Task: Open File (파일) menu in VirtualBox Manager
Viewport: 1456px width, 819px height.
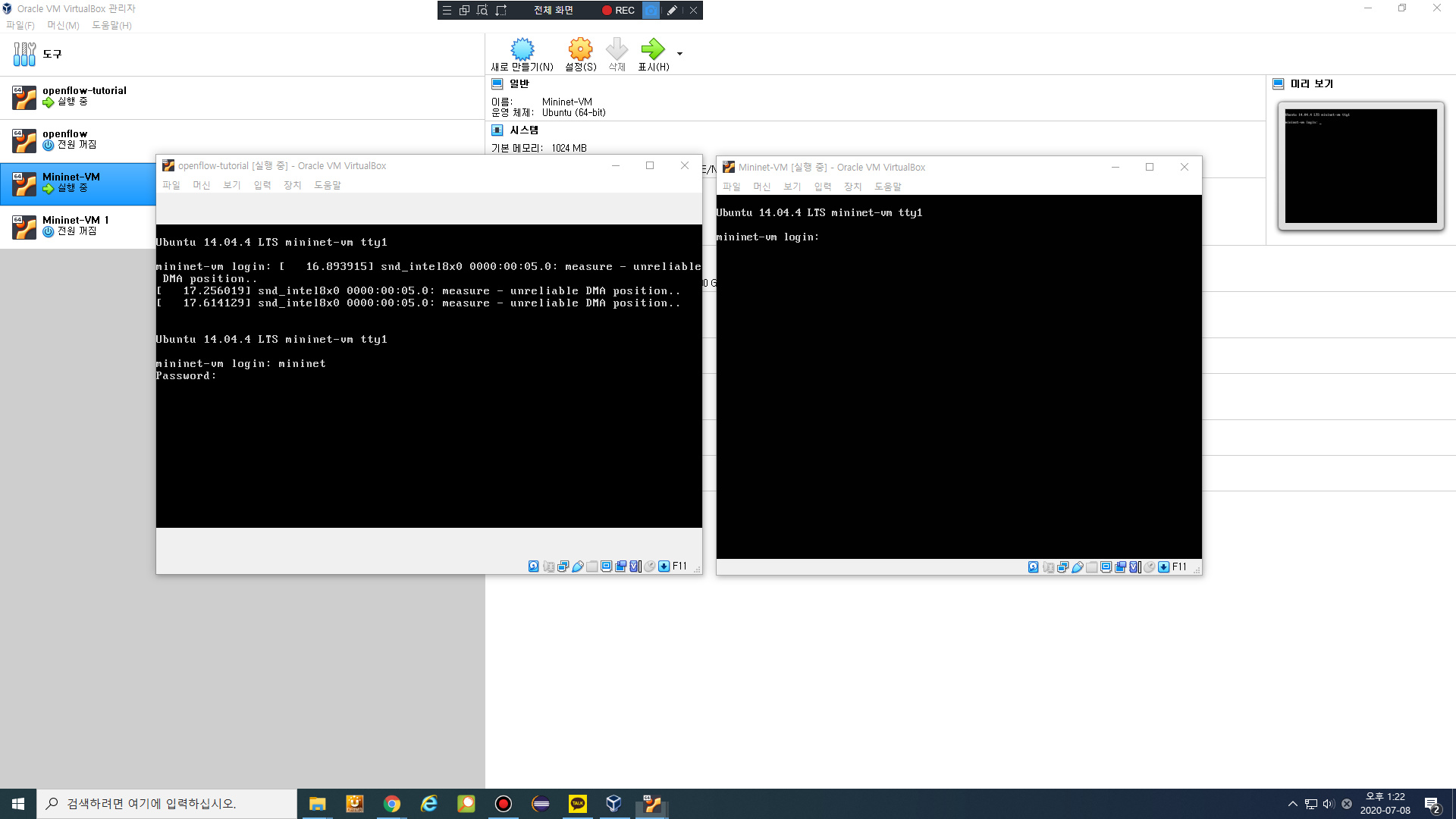Action: (x=20, y=25)
